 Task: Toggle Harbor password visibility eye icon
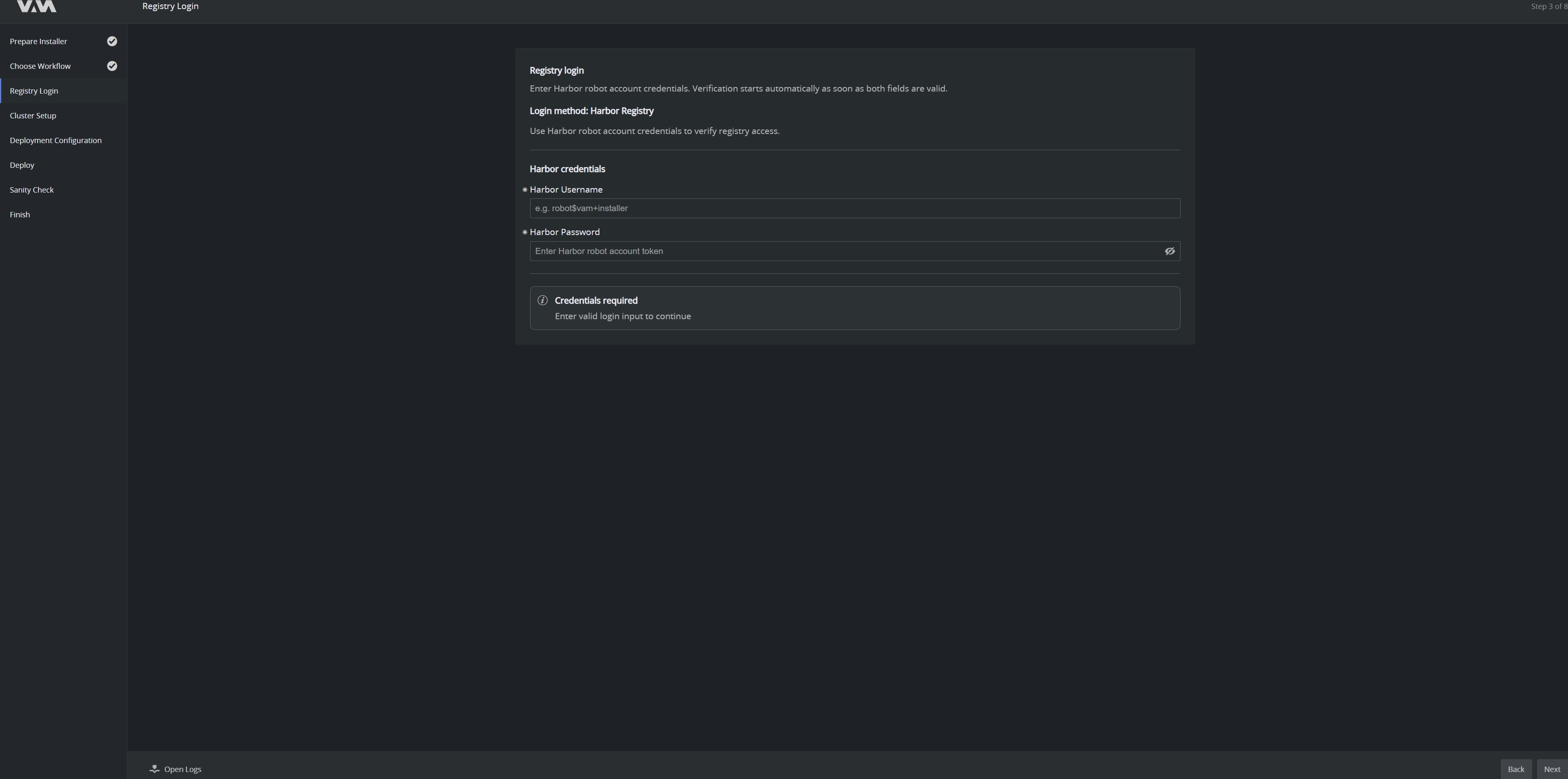click(x=1169, y=251)
